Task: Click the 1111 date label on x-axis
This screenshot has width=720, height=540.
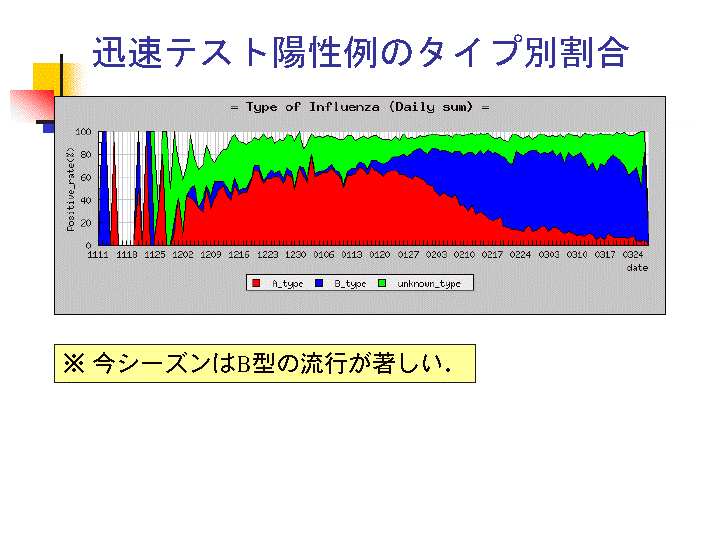Action: (98, 255)
